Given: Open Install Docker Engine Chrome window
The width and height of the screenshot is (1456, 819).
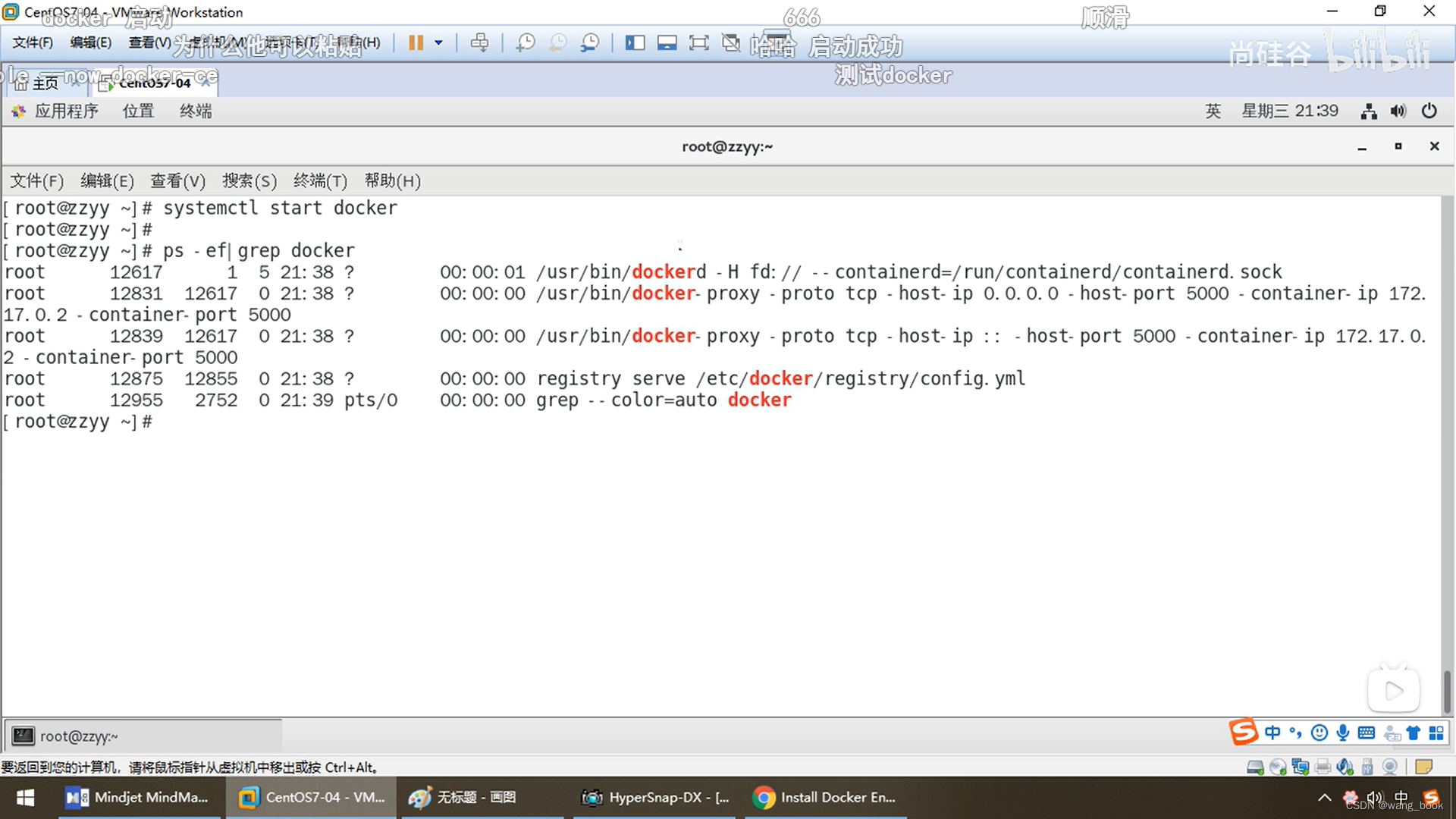Looking at the screenshot, I should tap(827, 798).
